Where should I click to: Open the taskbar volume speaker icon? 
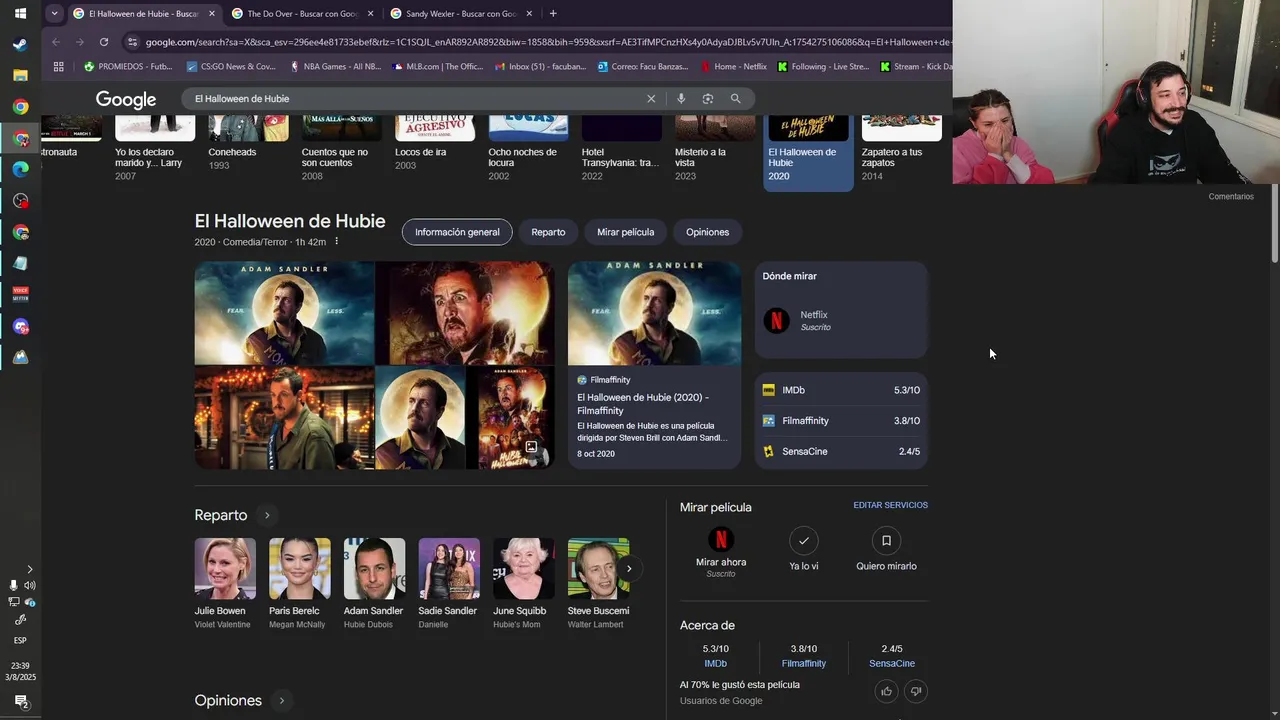[30, 585]
